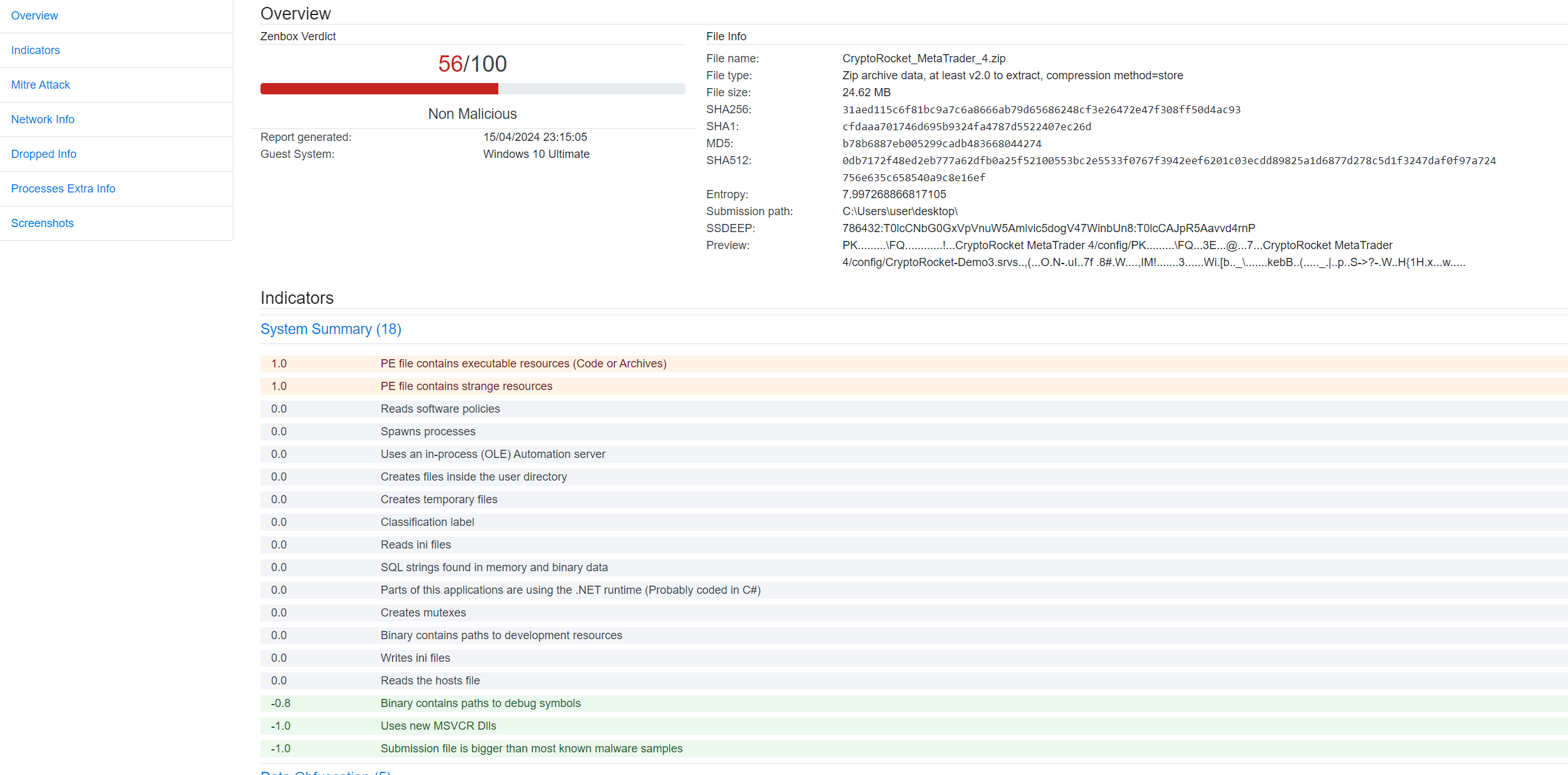Navigate to Processes Extra Info
The height and width of the screenshot is (775, 1568).
click(64, 189)
